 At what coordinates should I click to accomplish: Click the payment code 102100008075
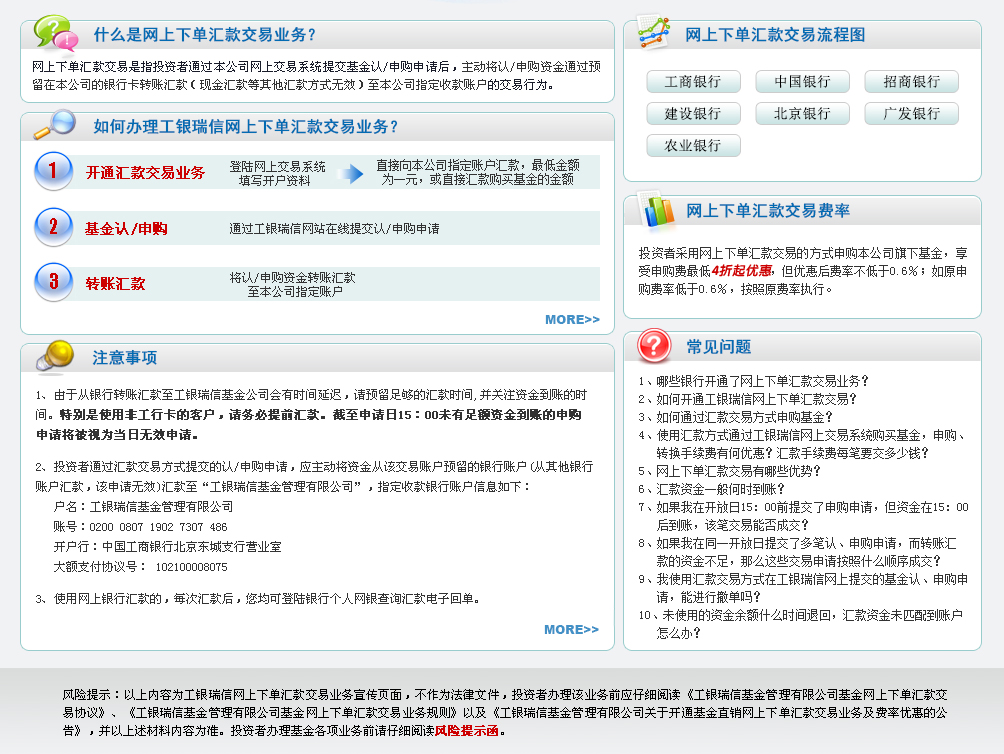point(191,567)
